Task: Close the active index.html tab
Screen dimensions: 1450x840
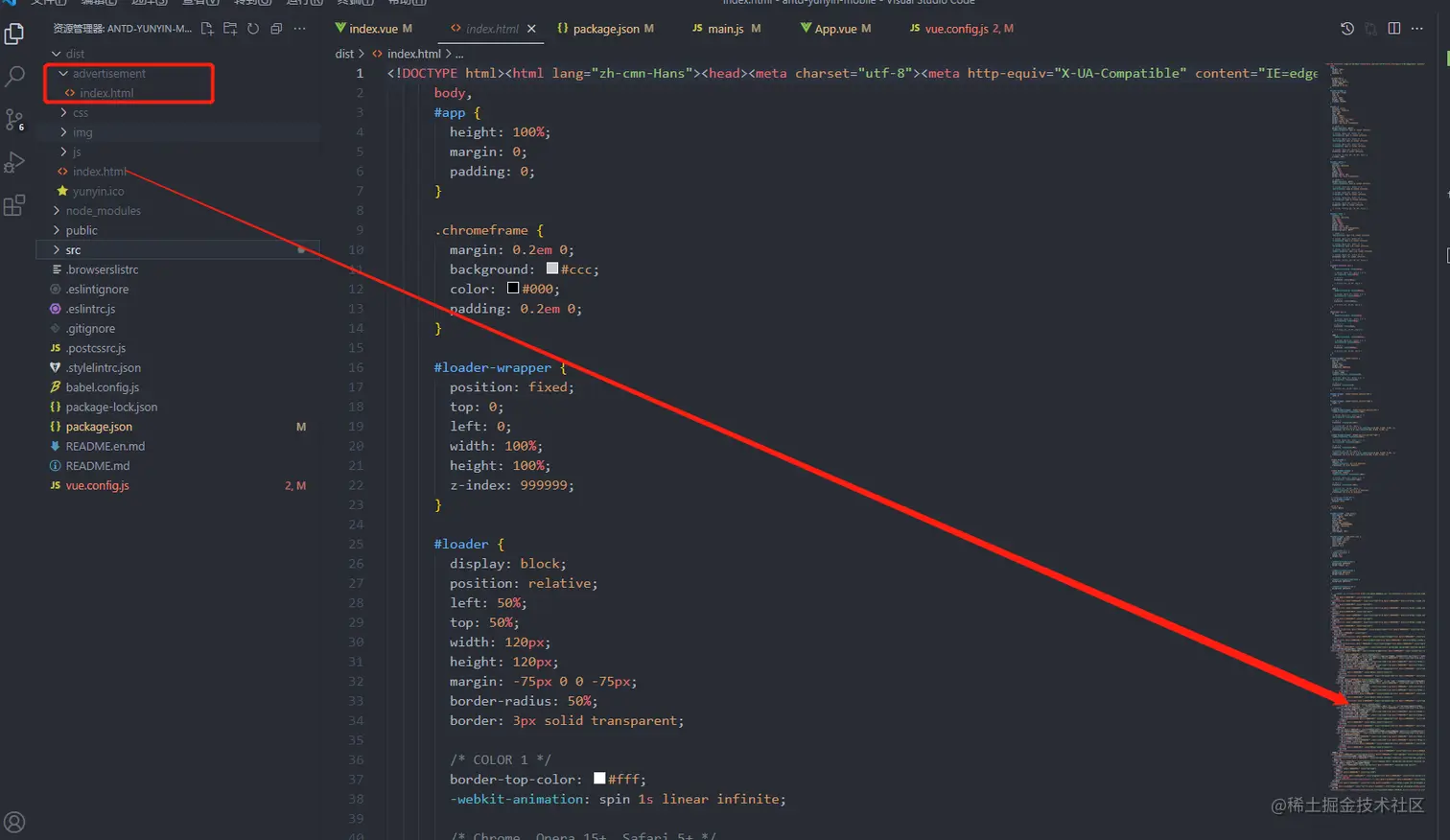Action: [532, 29]
